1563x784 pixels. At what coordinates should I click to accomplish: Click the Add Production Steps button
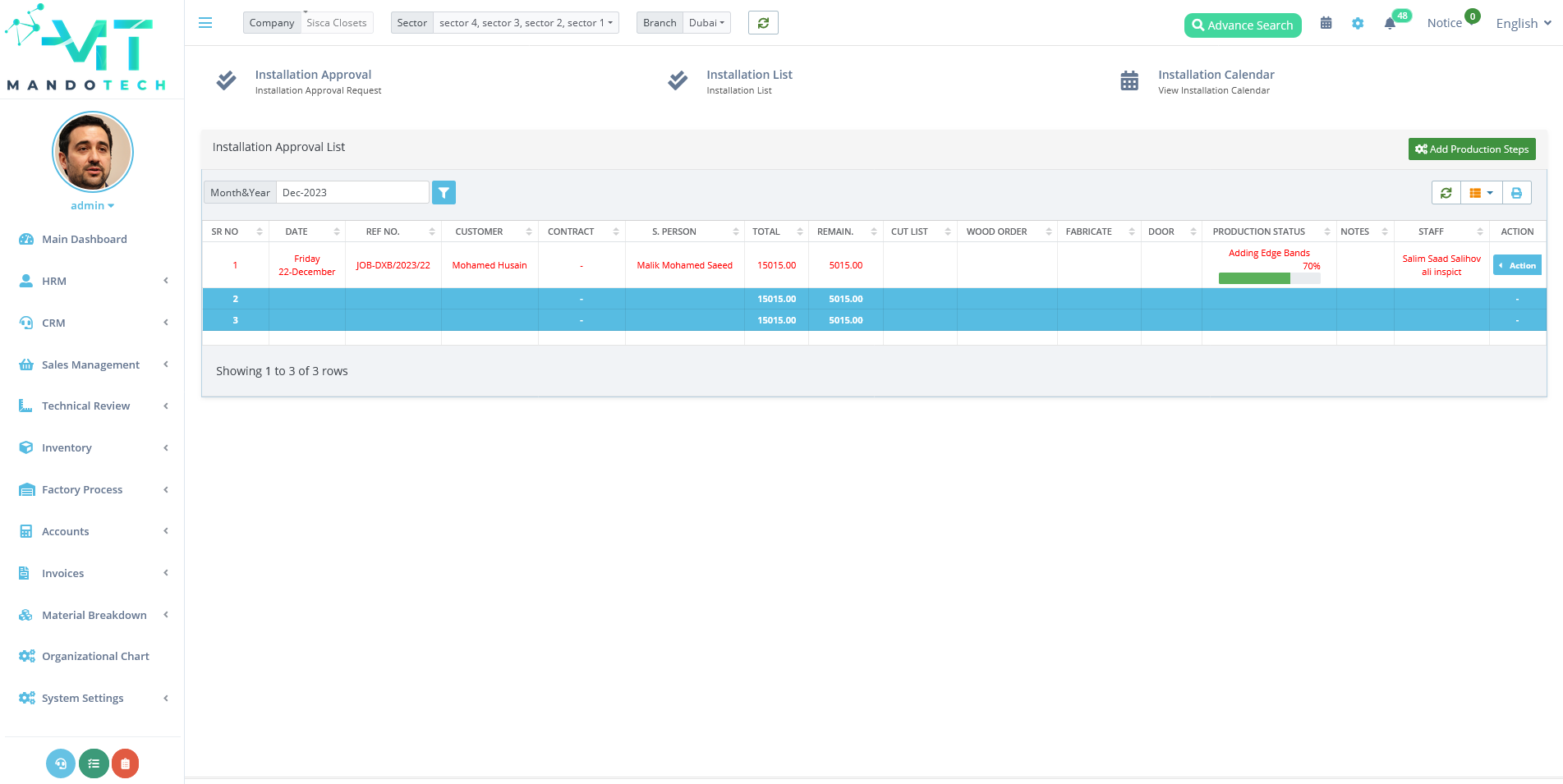tap(1471, 149)
